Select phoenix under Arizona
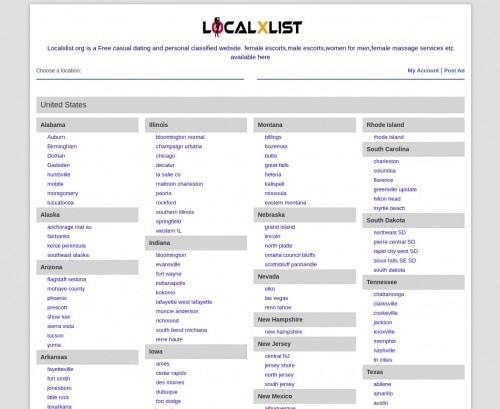 point(57,298)
